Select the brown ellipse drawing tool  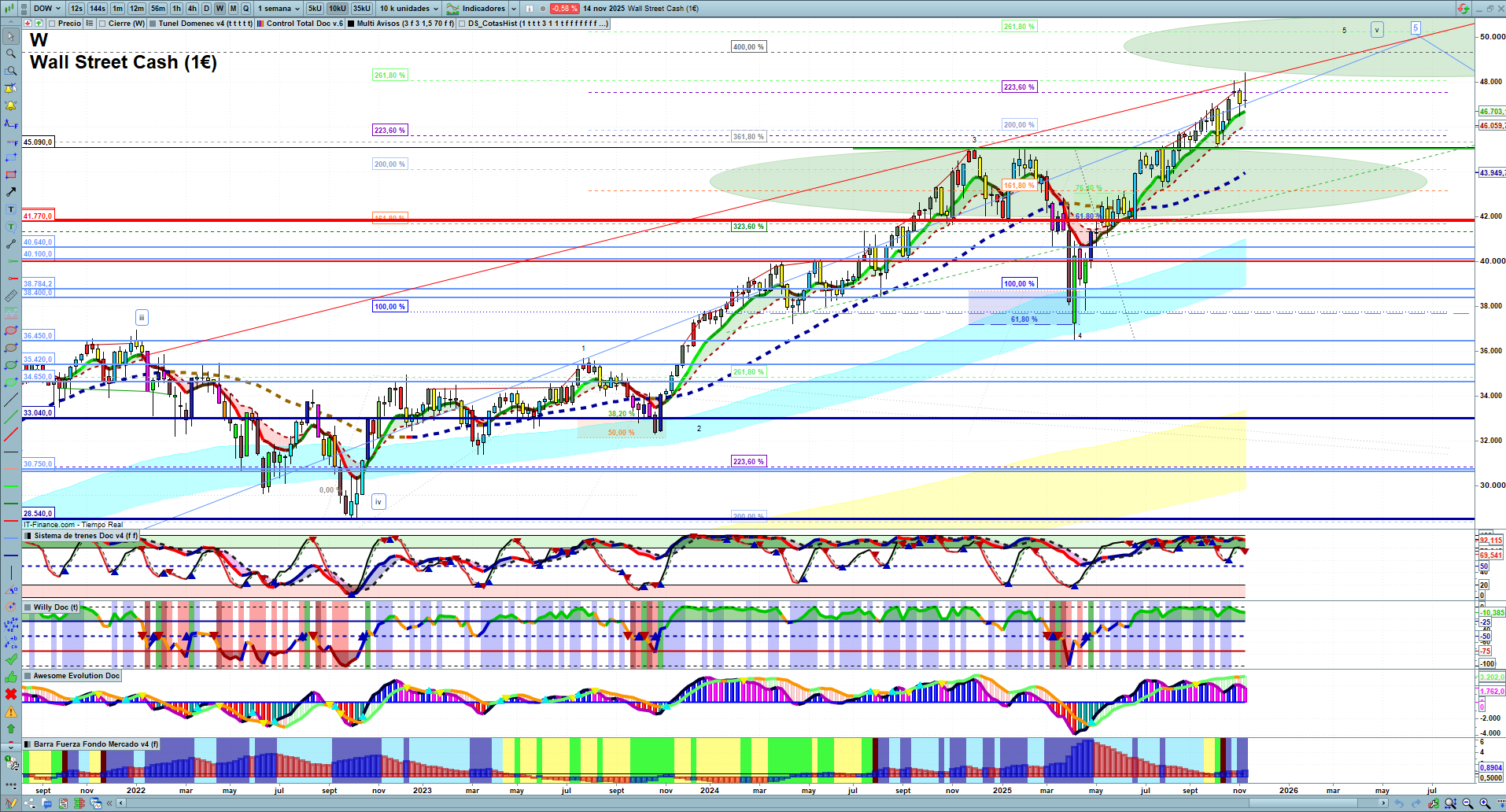11,348
